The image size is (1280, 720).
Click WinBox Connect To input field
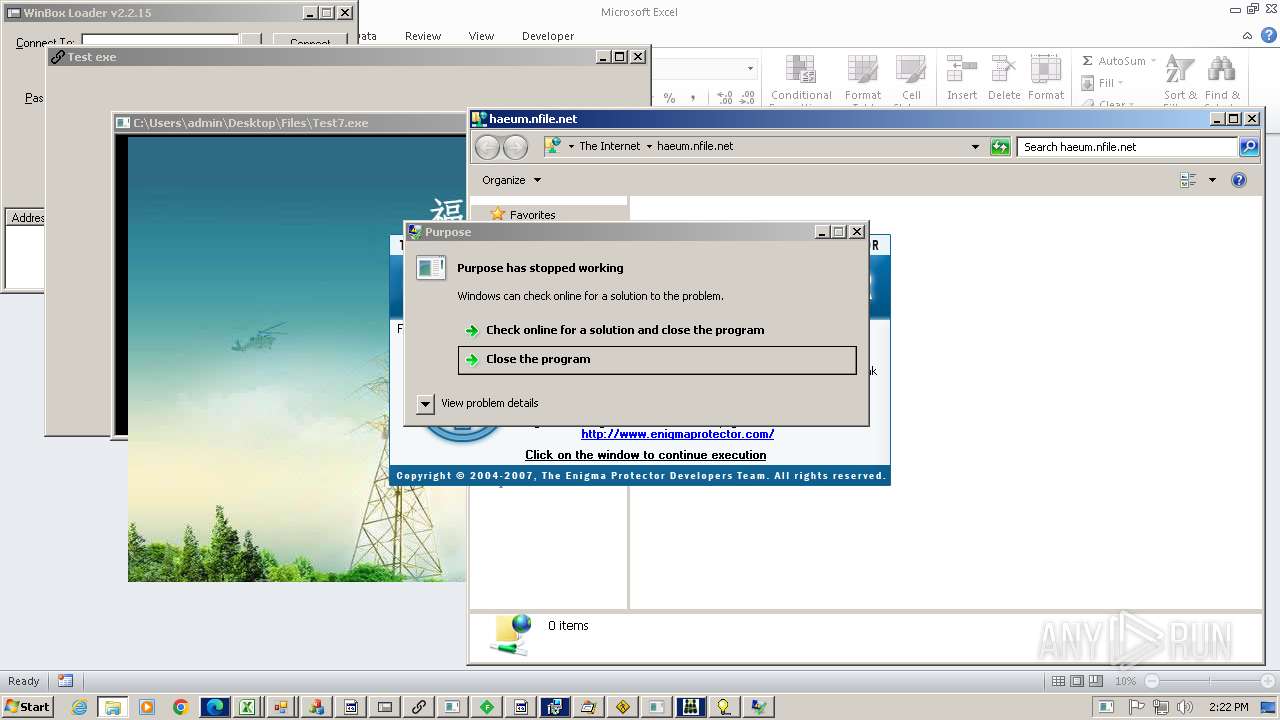160,41
